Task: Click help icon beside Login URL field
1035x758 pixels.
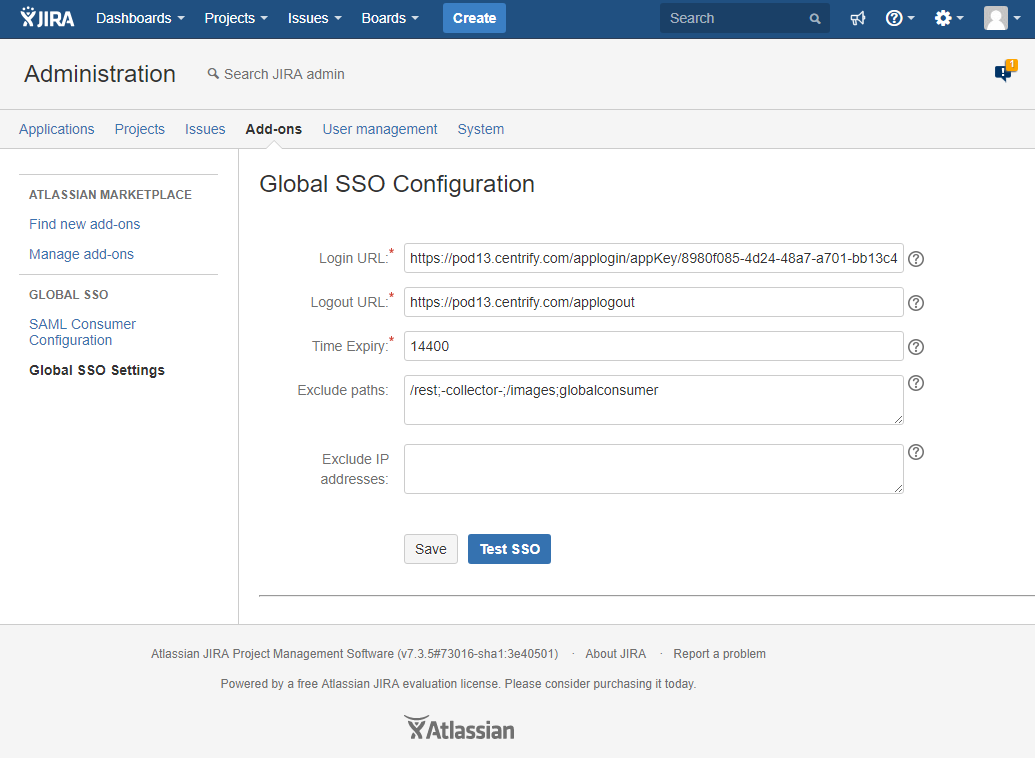Action: pos(915,259)
